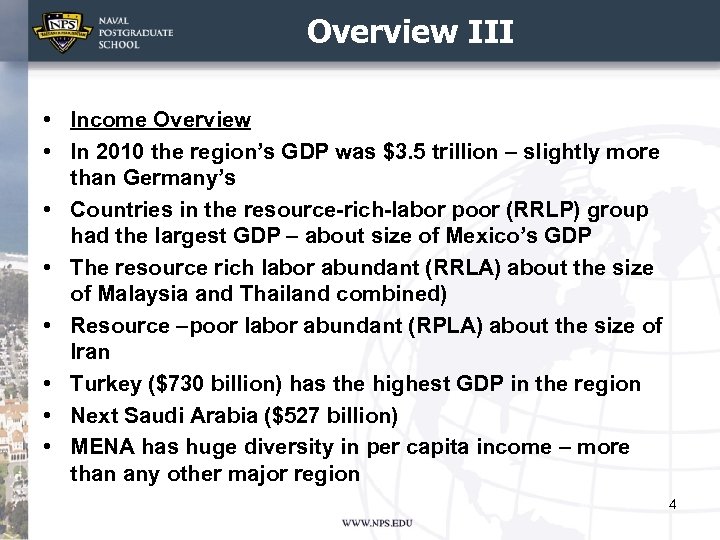Select the slide title 'Overview III'

(x=410, y=32)
